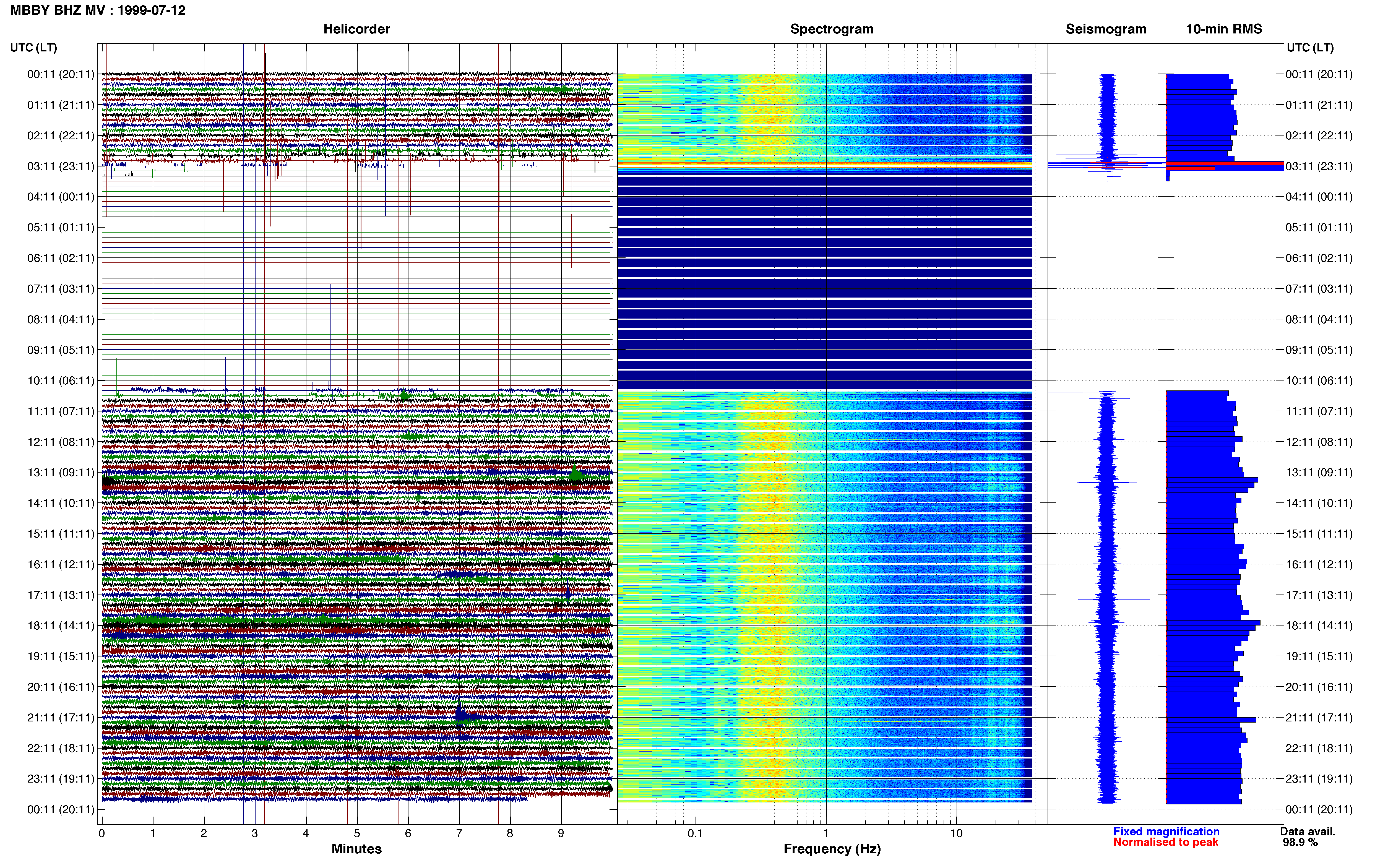Select the '98.9 %' data availability value

click(x=1300, y=843)
